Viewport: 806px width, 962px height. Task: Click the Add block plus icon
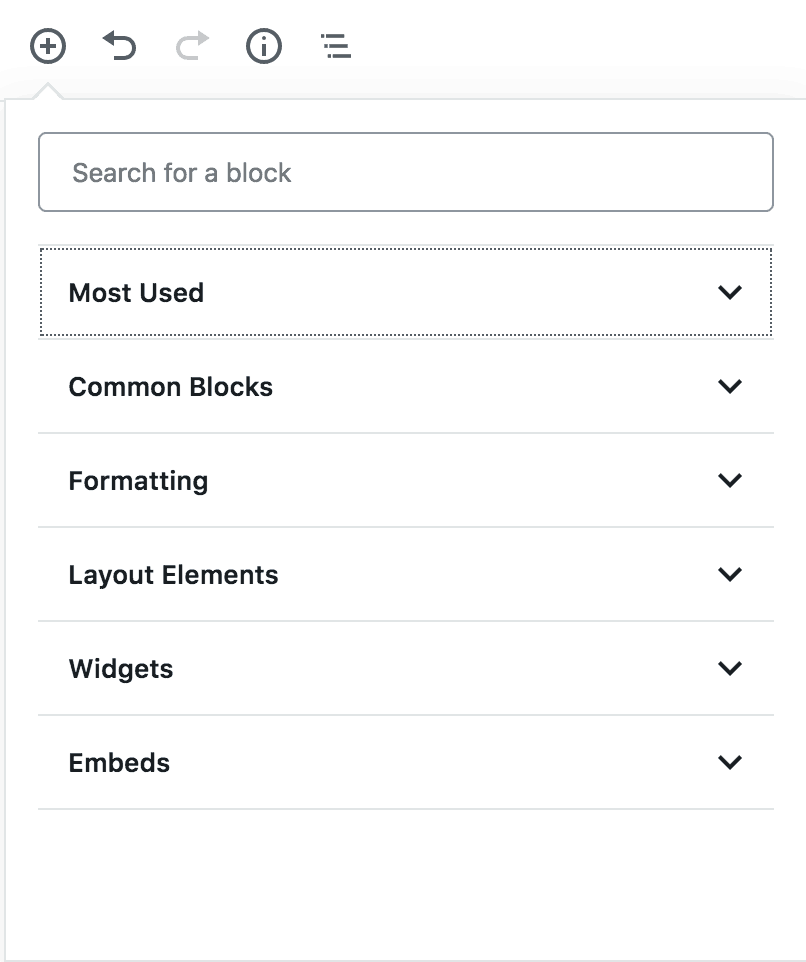(x=48, y=46)
